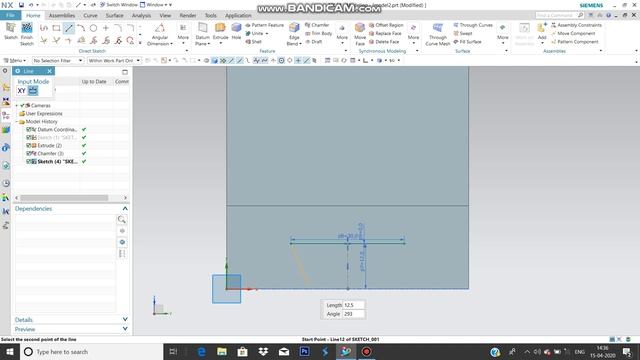Uncheck the Sketch (4) feature checkbox
This screenshot has height=360, width=640.
click(x=29, y=162)
